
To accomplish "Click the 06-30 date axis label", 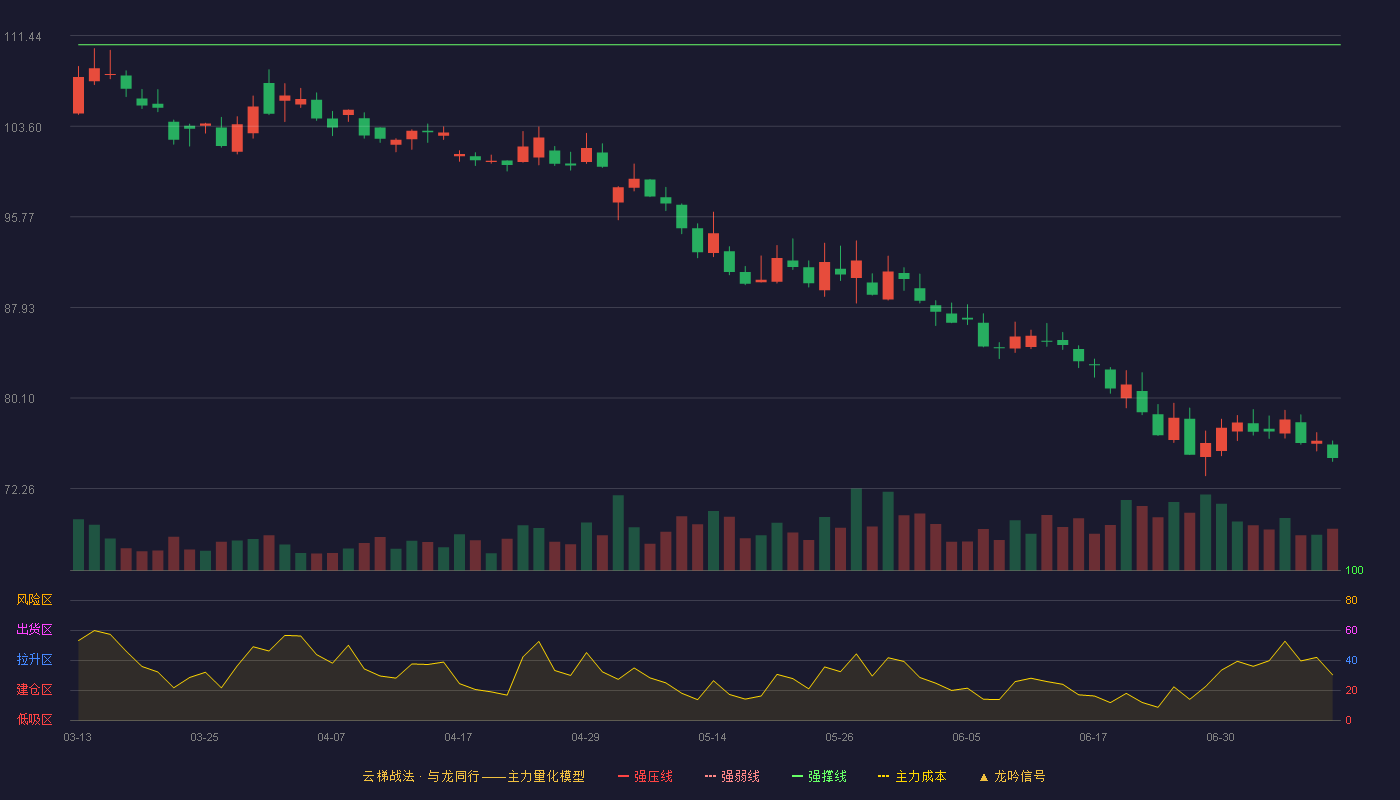I will click(x=1220, y=737).
